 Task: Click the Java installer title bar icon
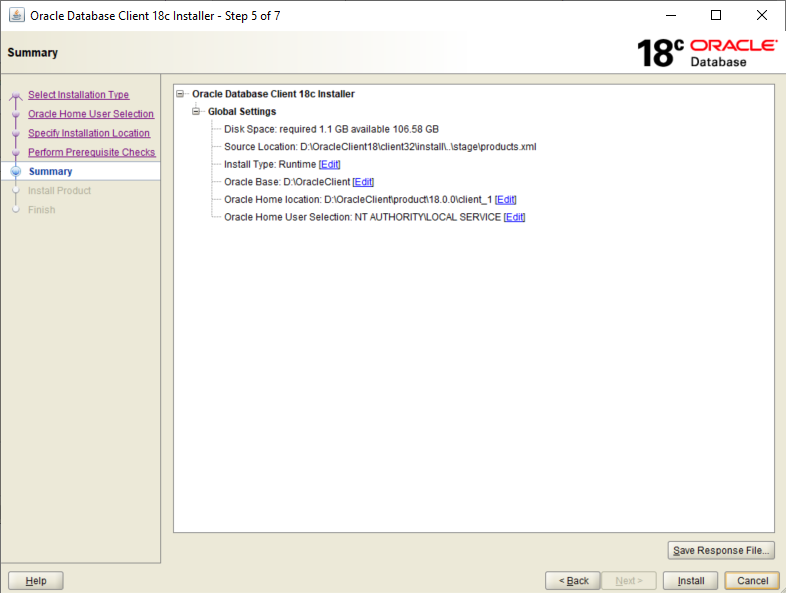coord(17,16)
